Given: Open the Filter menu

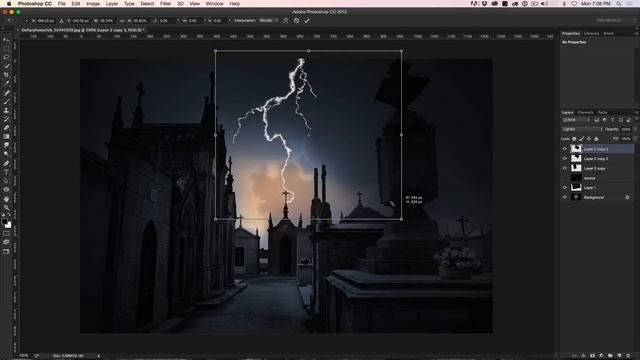Looking at the screenshot, I should [x=165, y=4].
